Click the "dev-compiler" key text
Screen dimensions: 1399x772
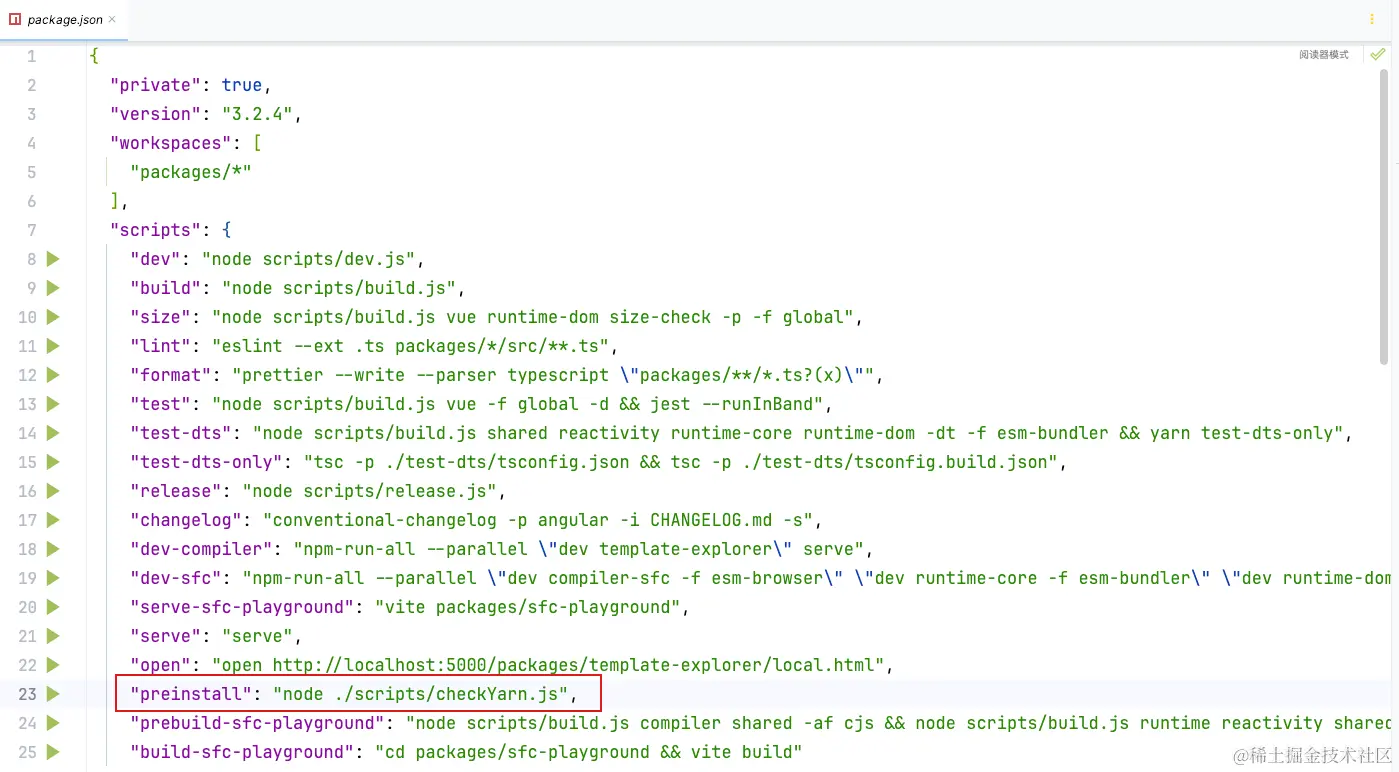(201, 549)
